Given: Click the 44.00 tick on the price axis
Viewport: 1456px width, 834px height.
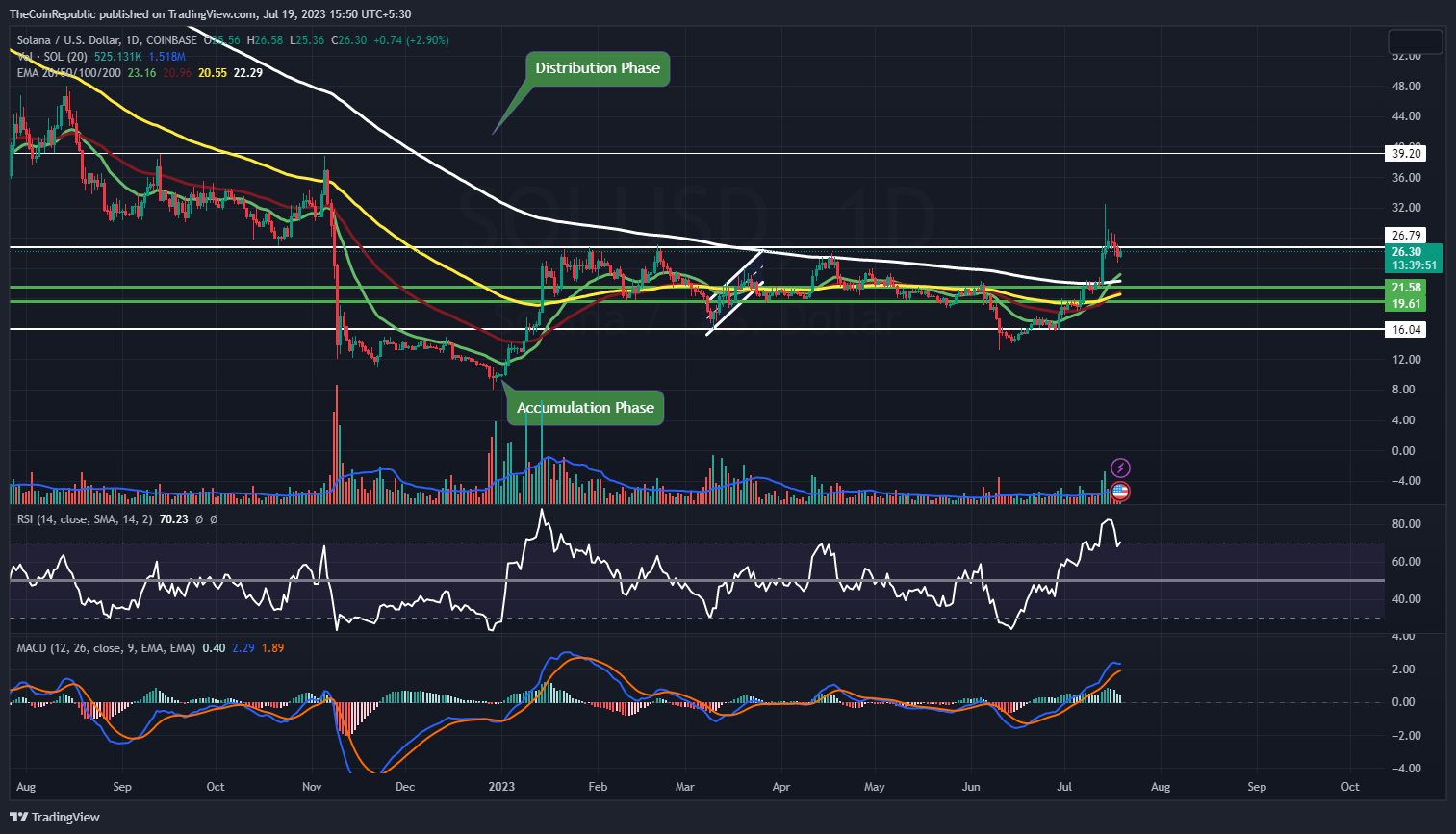Looking at the screenshot, I should (x=1405, y=116).
